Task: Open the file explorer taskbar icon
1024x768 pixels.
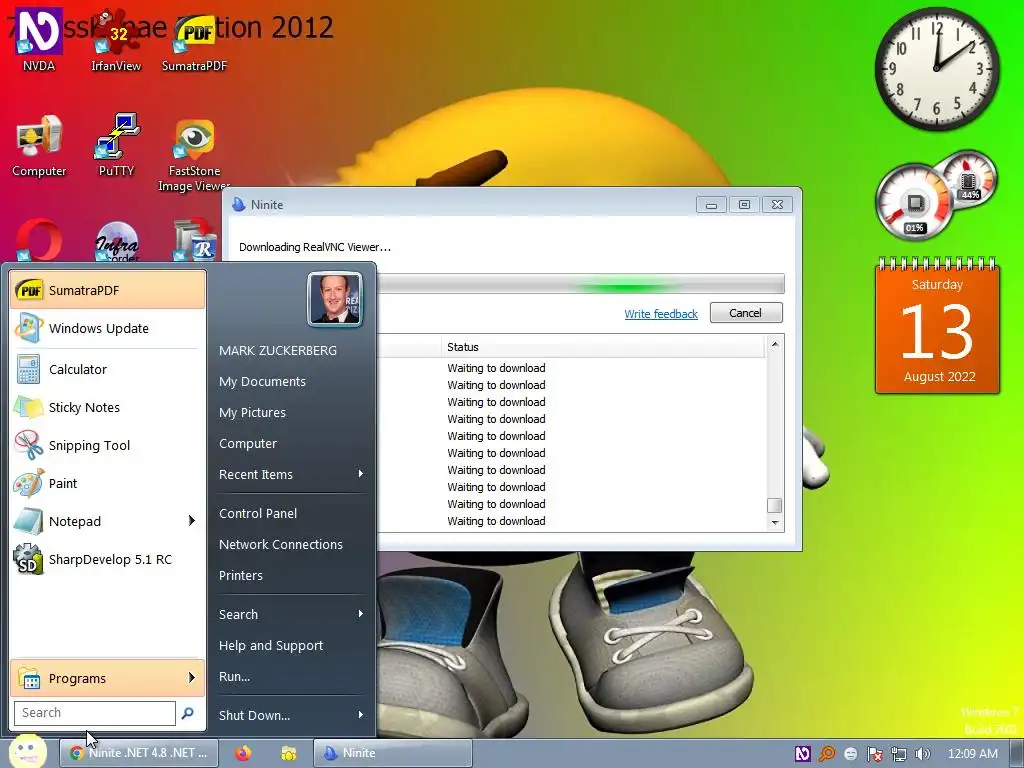Action: click(x=289, y=753)
